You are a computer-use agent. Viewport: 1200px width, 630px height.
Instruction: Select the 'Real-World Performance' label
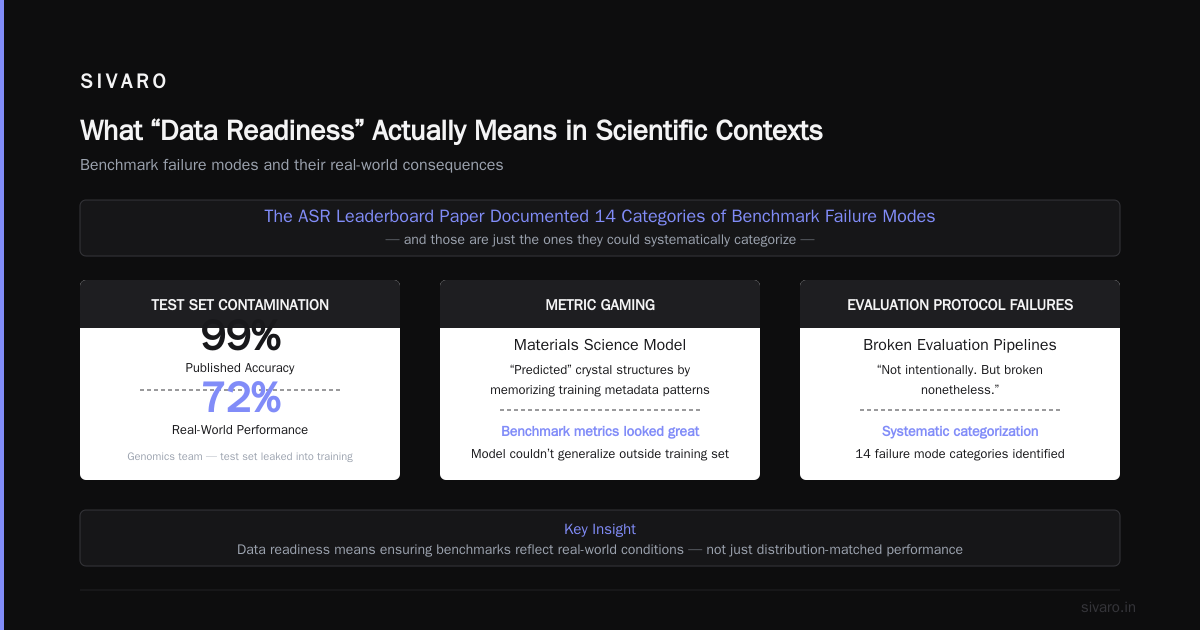[240, 430]
